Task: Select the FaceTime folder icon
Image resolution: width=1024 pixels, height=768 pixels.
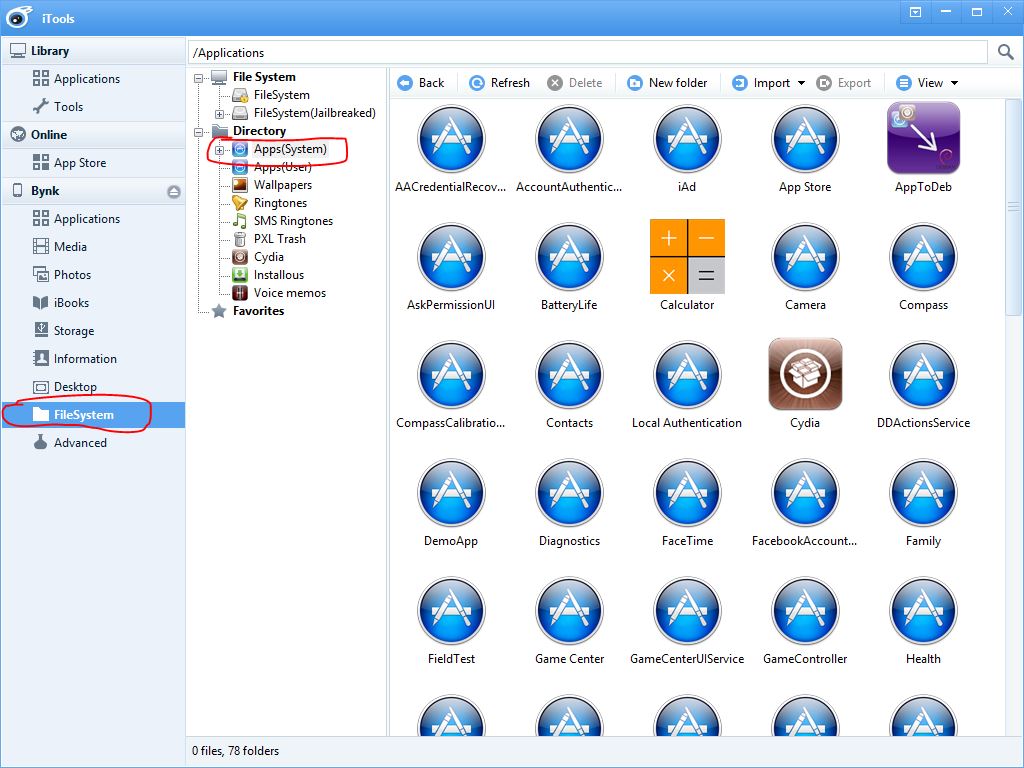Action: coord(687,493)
